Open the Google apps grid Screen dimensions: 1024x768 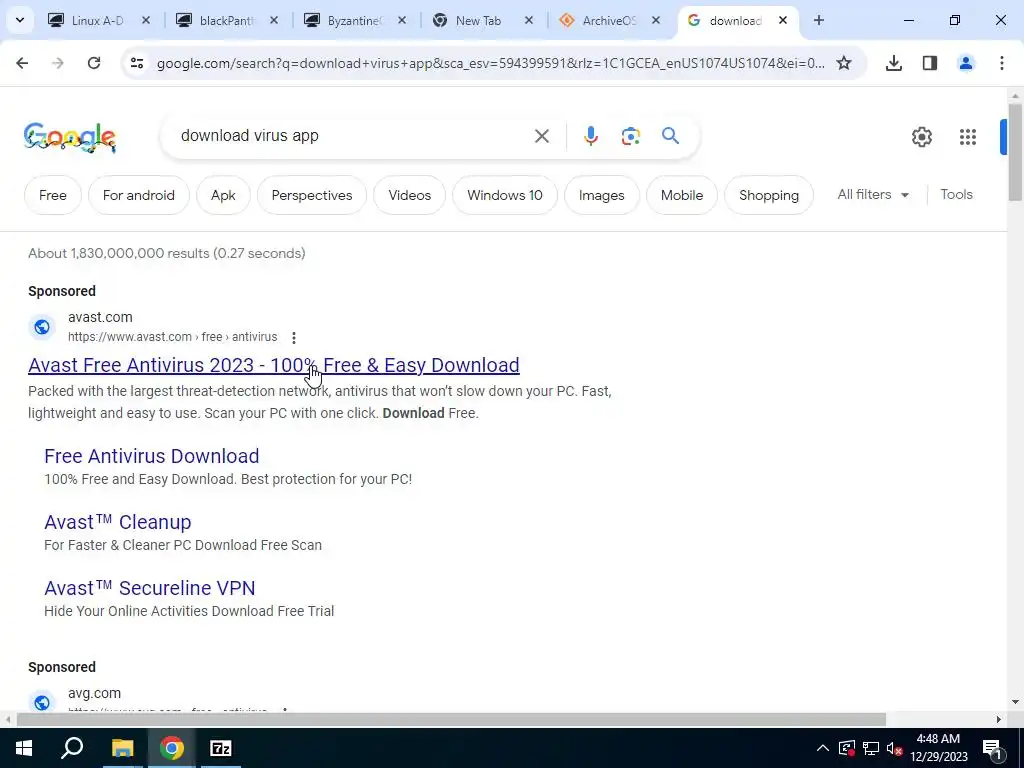[968, 136]
